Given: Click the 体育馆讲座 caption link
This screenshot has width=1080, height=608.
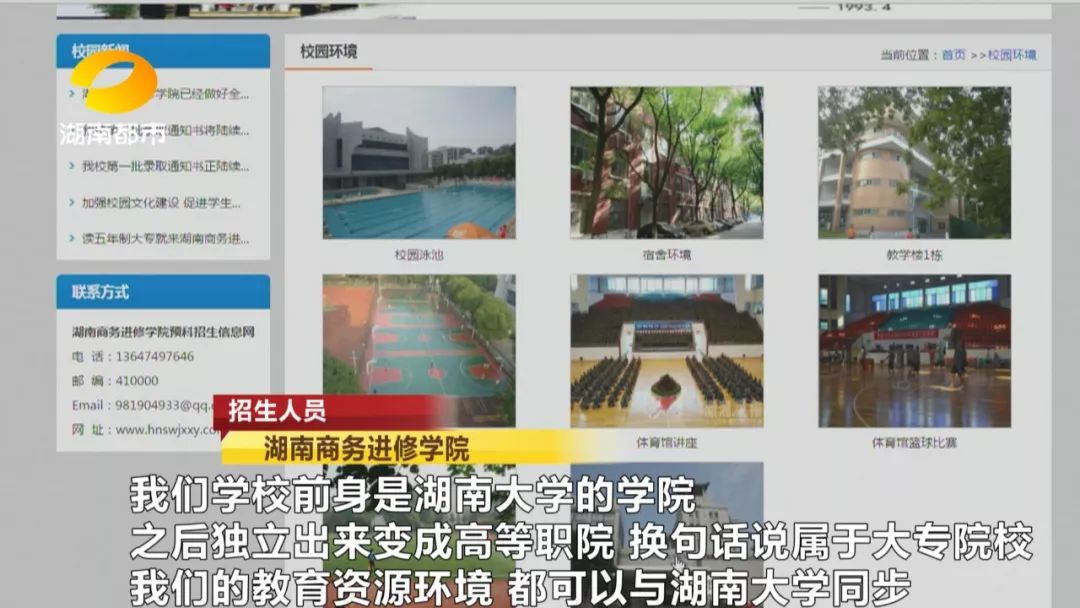Looking at the screenshot, I should pos(667,443).
